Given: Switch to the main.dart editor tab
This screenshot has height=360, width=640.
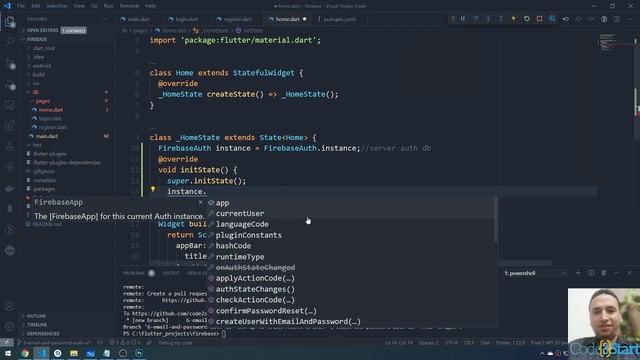Looking at the screenshot, I should [139, 19].
